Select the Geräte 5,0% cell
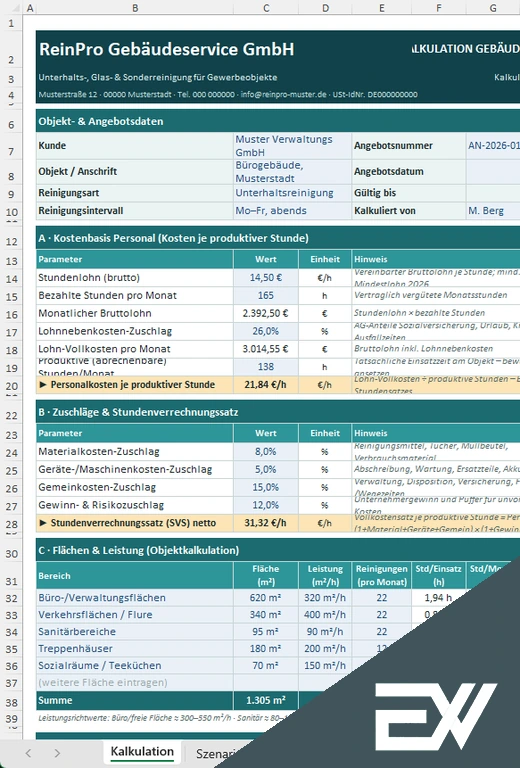 [x=266, y=469]
